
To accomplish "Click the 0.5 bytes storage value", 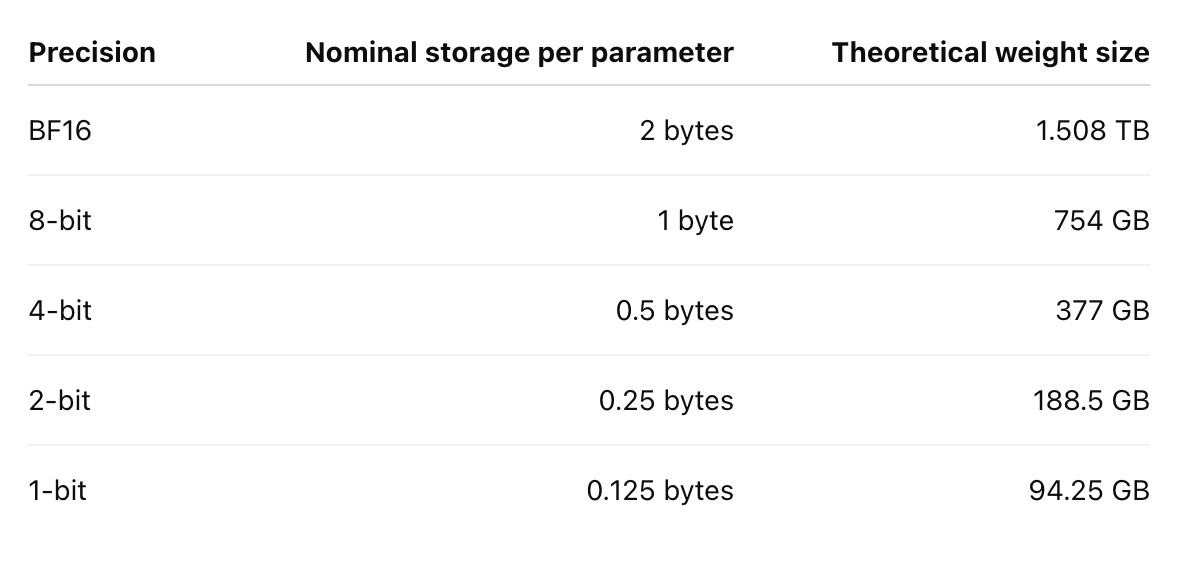I will coord(675,311).
